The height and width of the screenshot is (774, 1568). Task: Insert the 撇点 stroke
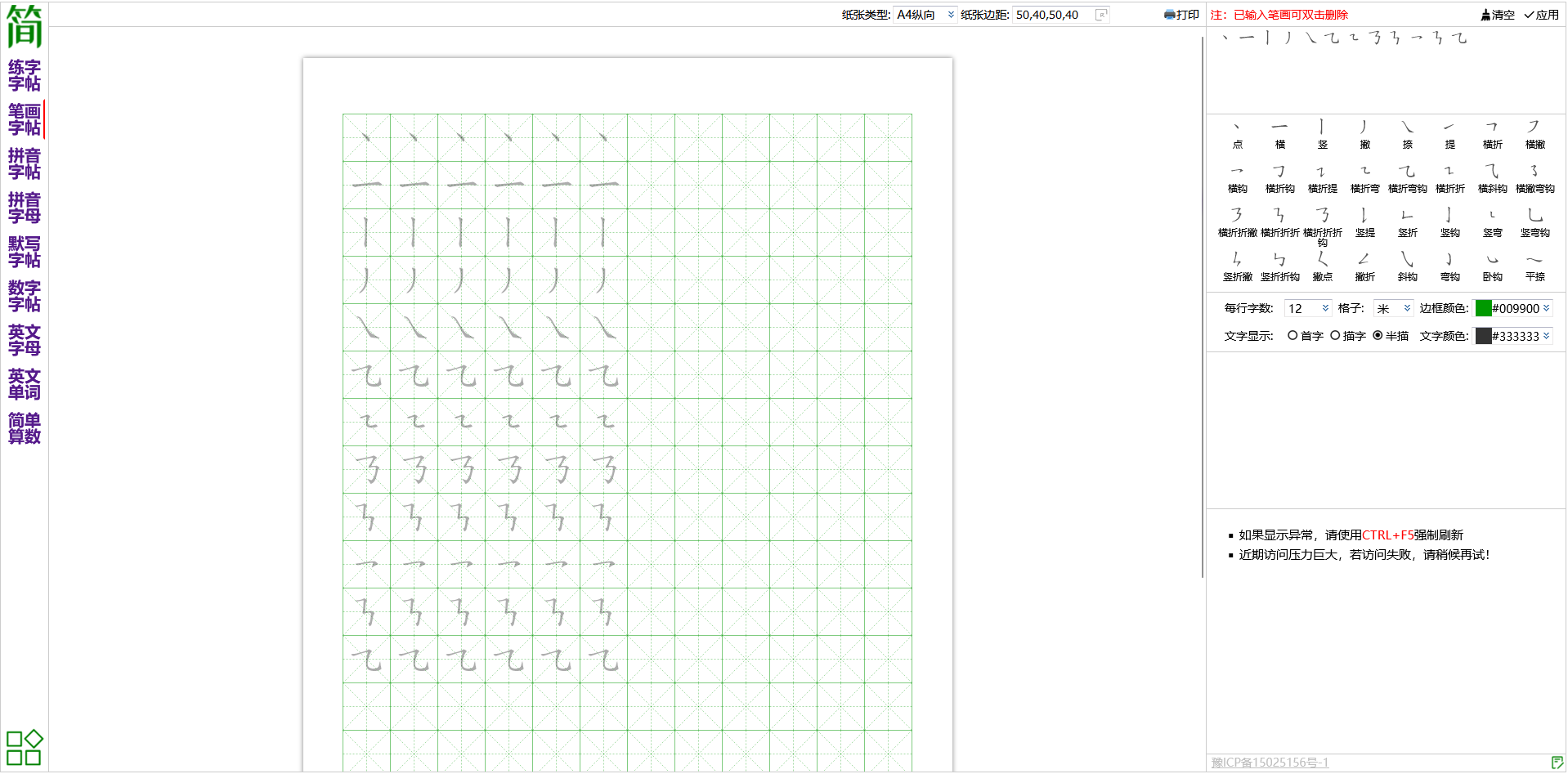(1322, 266)
